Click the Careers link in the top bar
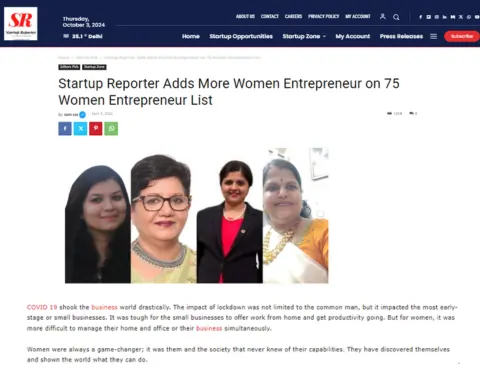The height and width of the screenshot is (370, 480). [293, 16]
